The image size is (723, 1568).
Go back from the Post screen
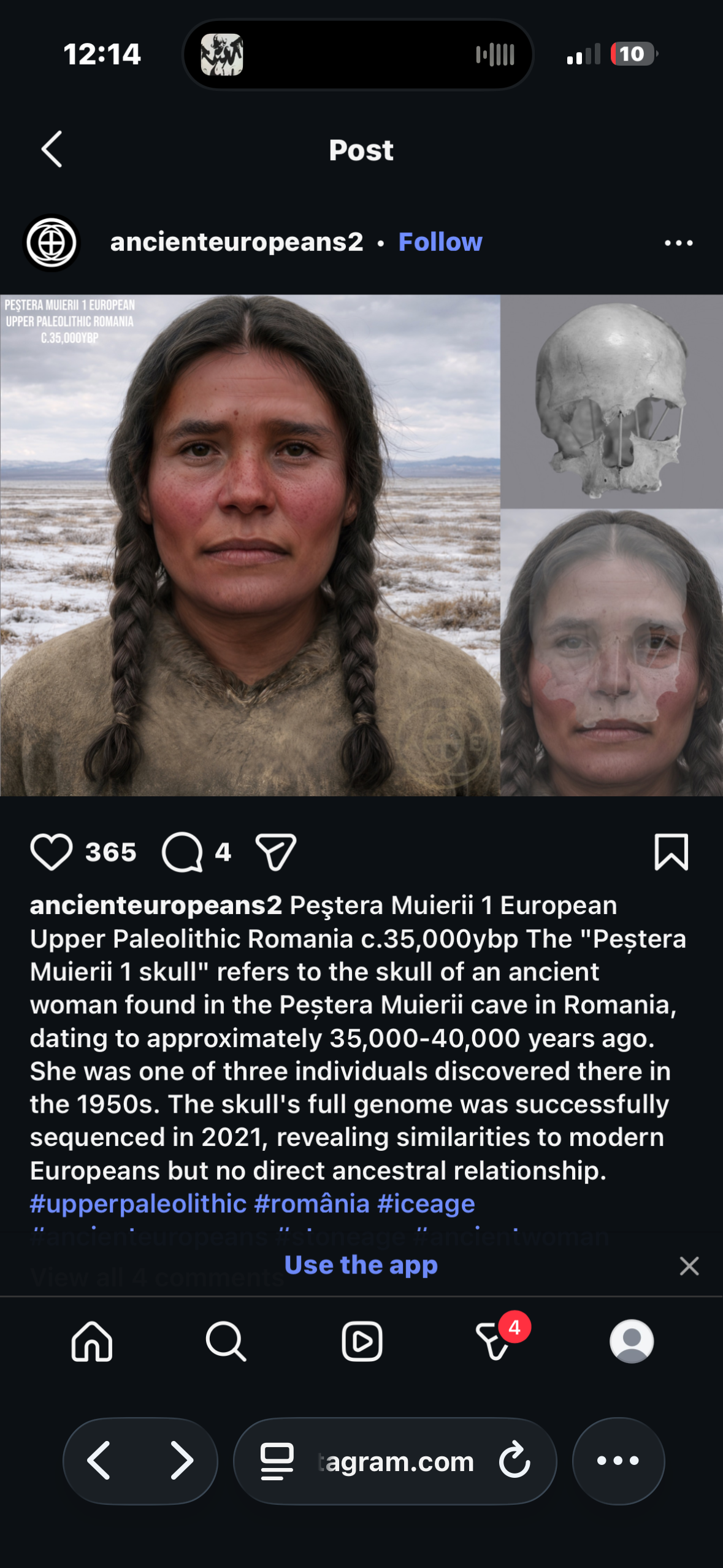52,149
